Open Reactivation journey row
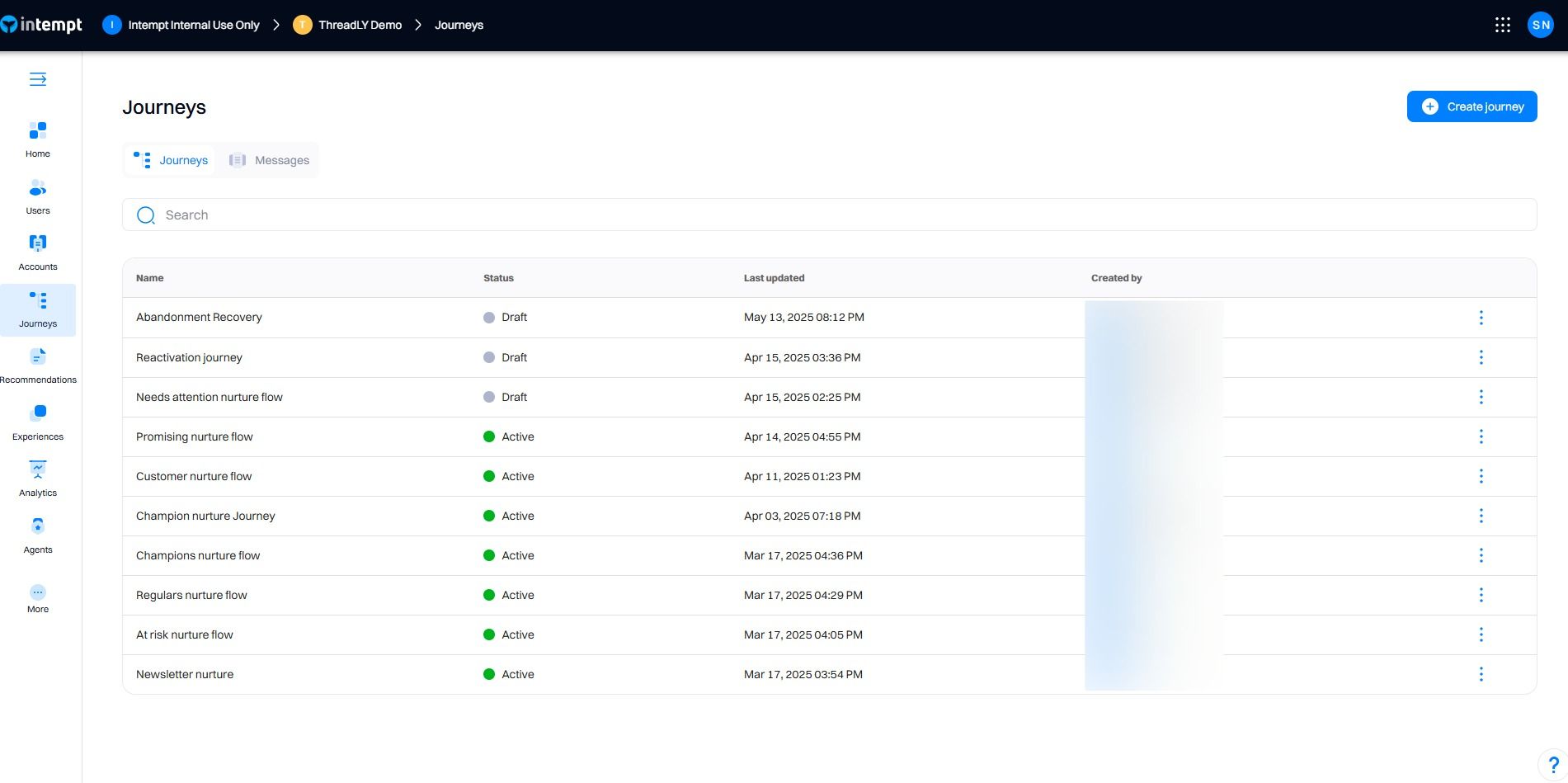This screenshot has height=783, width=1568. click(x=189, y=357)
